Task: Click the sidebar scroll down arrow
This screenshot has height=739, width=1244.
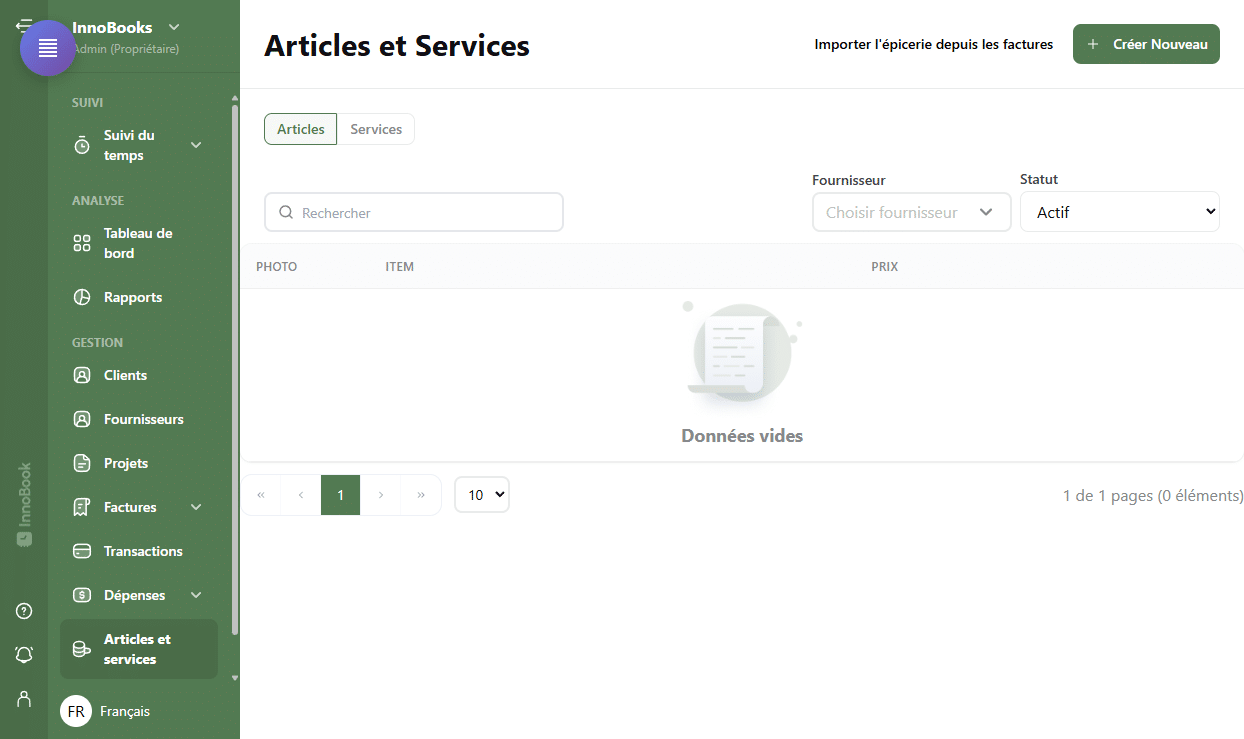Action: (x=235, y=677)
